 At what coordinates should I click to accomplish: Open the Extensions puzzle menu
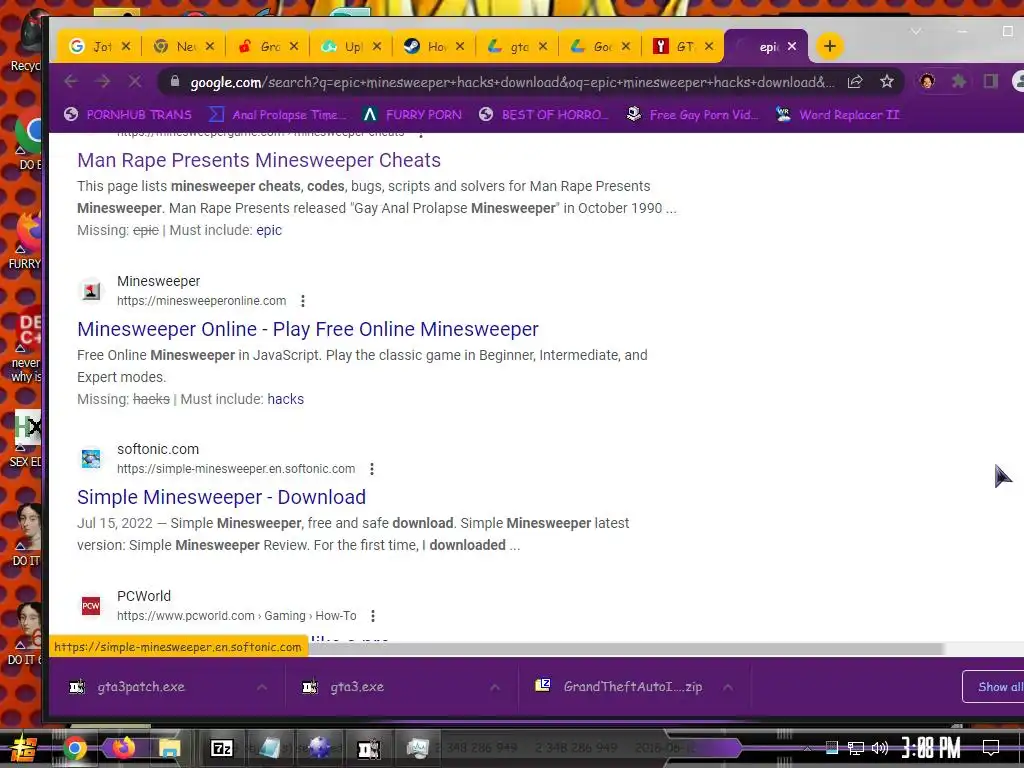coord(959,82)
